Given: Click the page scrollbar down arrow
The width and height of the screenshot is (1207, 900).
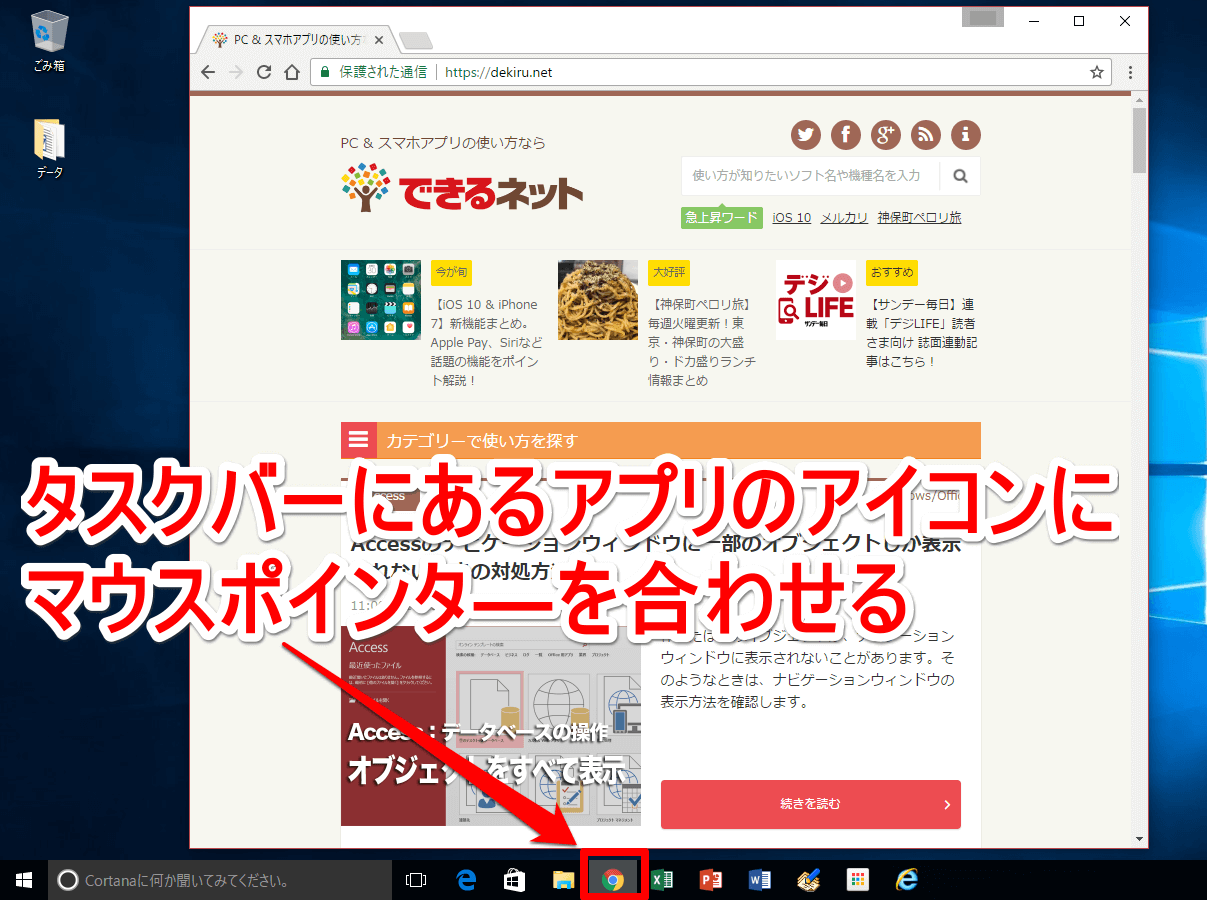Looking at the screenshot, I should (1139, 839).
